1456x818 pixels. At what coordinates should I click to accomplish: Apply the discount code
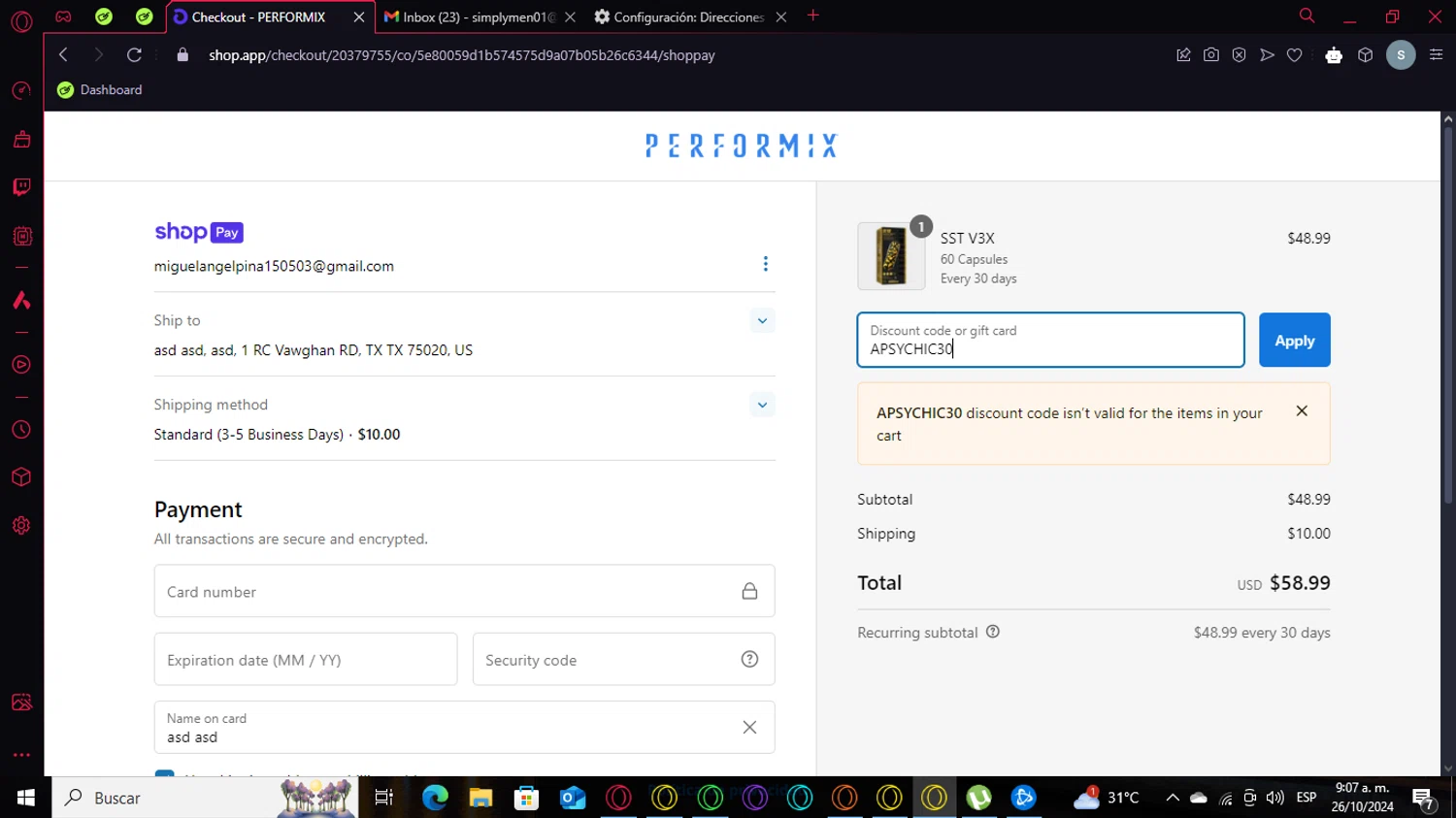(x=1294, y=340)
